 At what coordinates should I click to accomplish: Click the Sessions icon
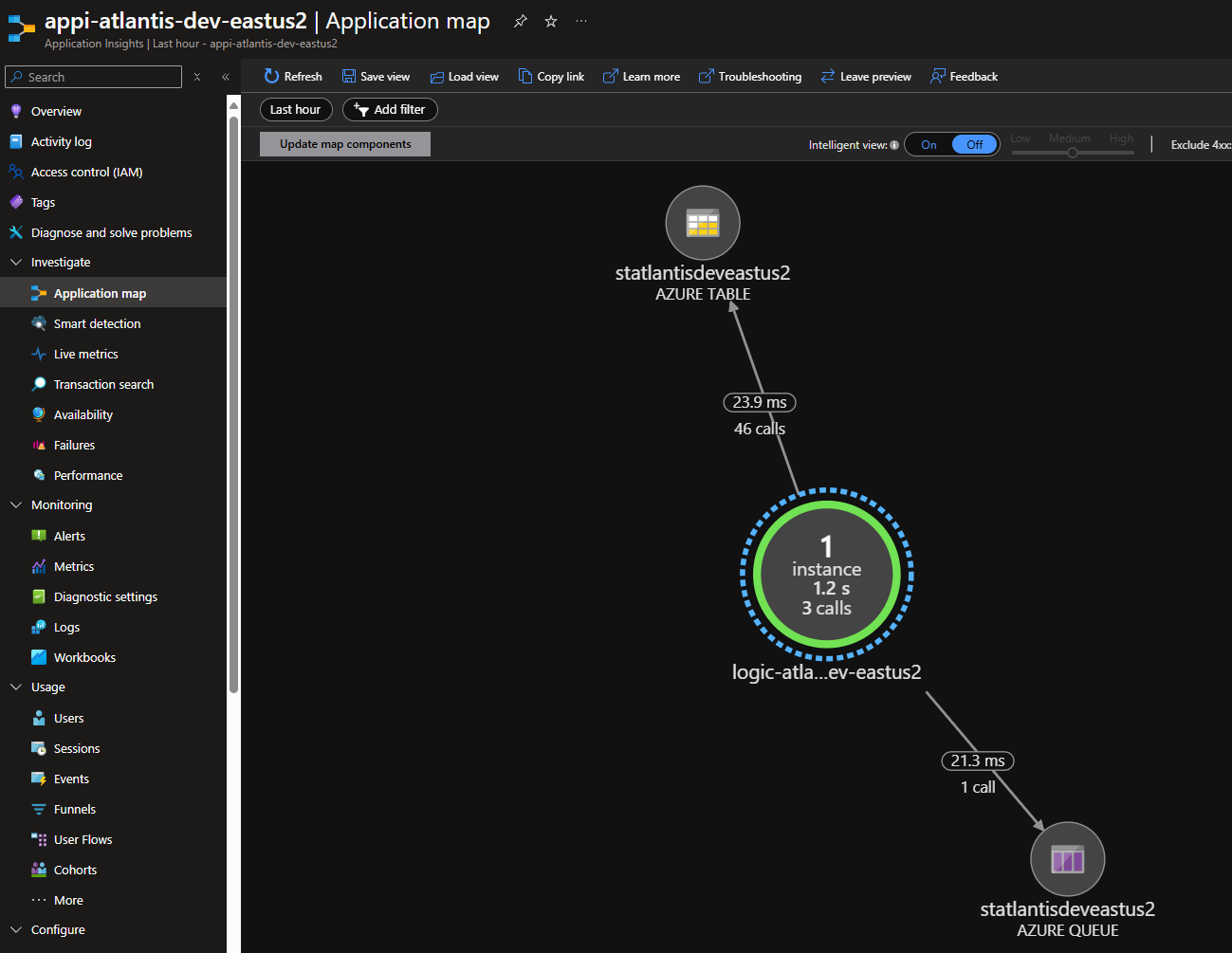[39, 748]
